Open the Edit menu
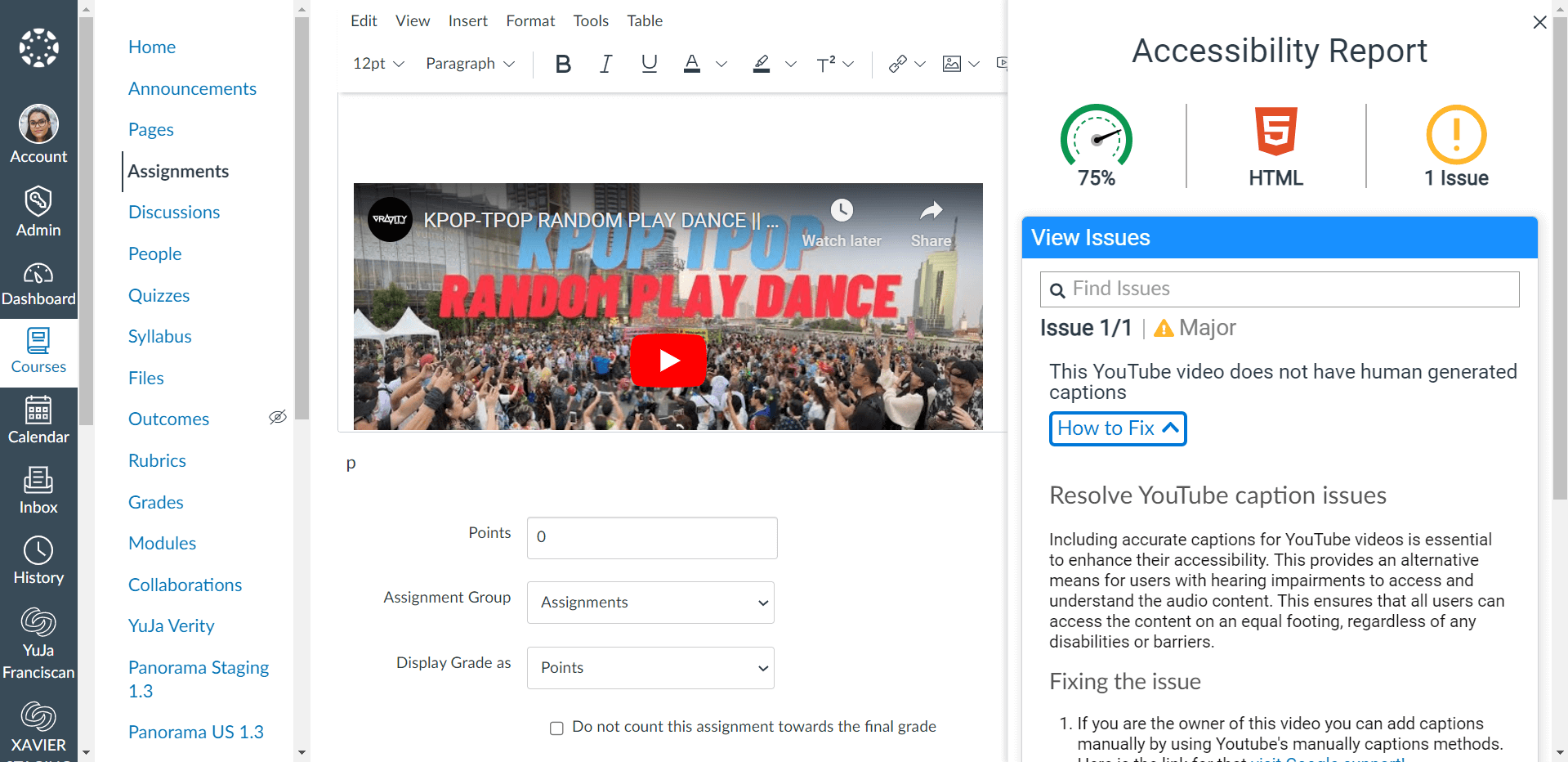 364,21
